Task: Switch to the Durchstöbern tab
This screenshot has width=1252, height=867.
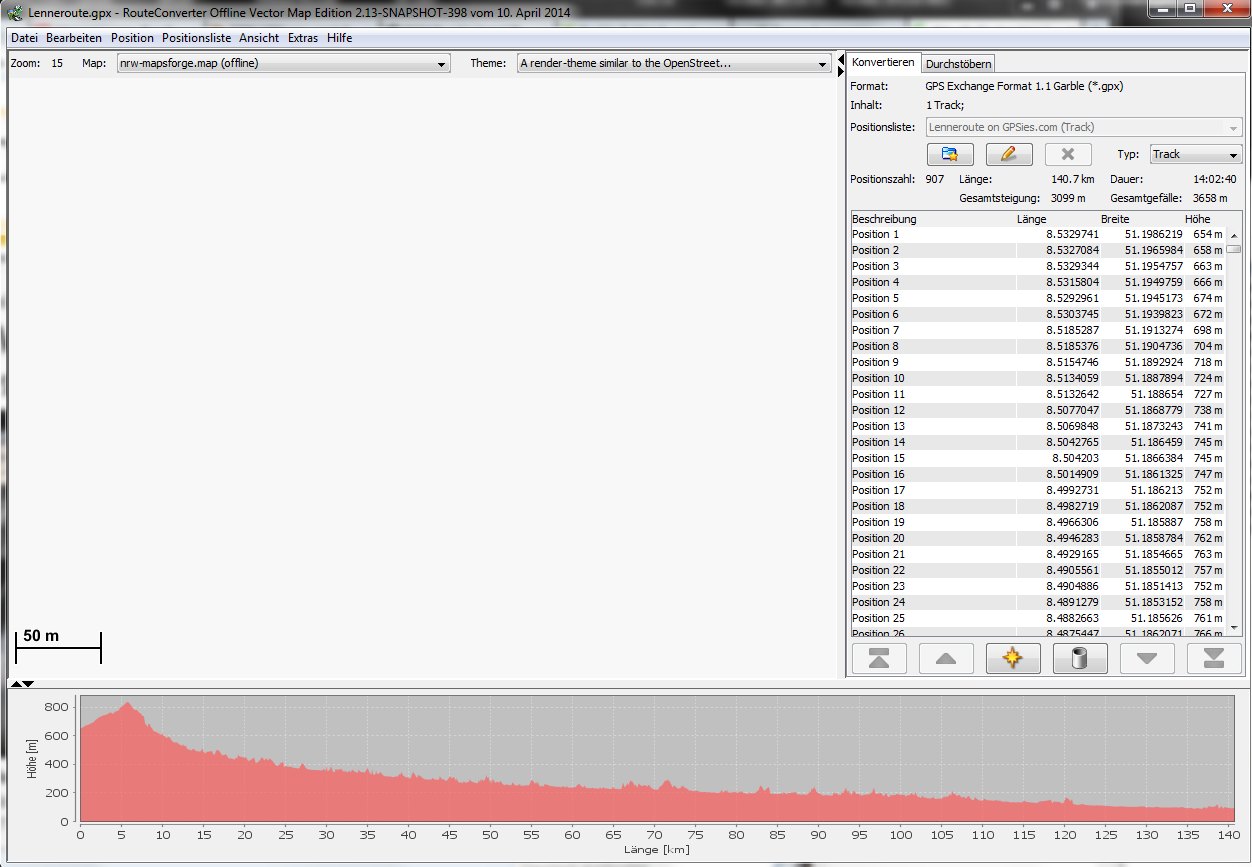Action: (x=958, y=63)
